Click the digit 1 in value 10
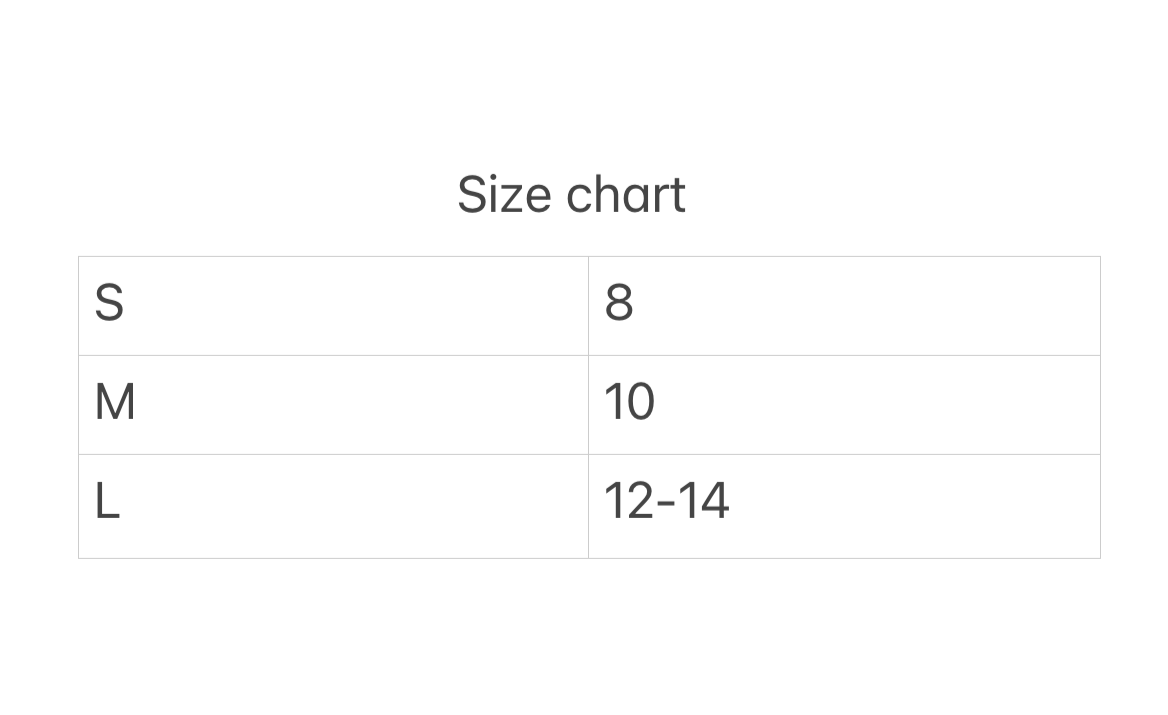The image size is (1168, 715). tap(613, 403)
